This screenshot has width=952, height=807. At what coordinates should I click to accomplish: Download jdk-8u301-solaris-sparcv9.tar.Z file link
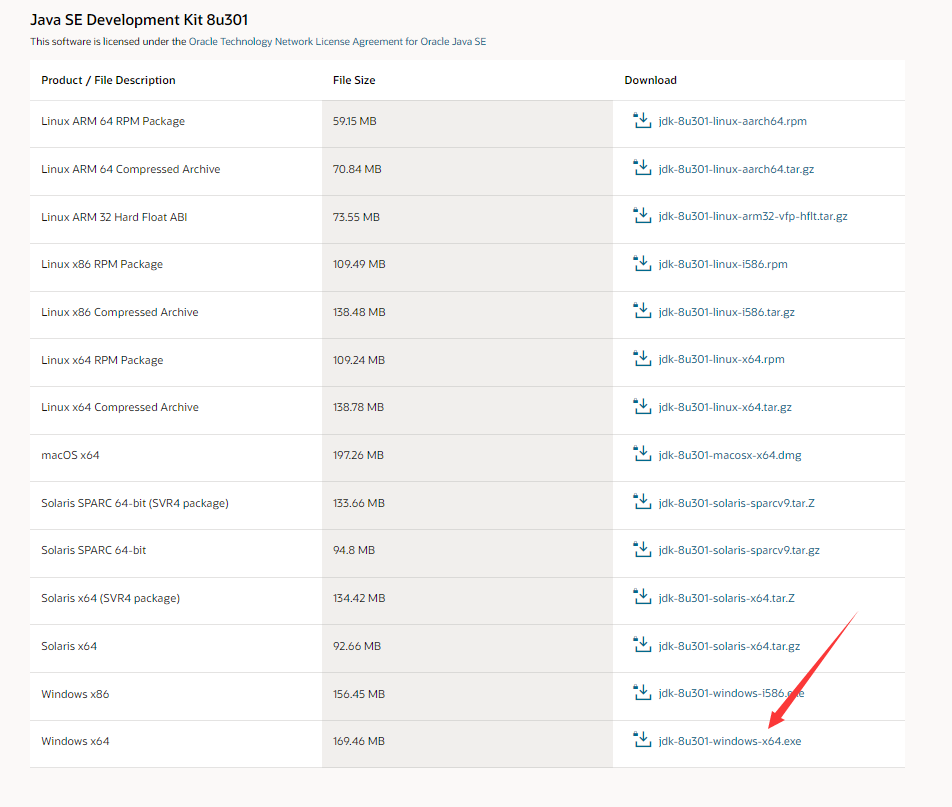[x=736, y=503]
